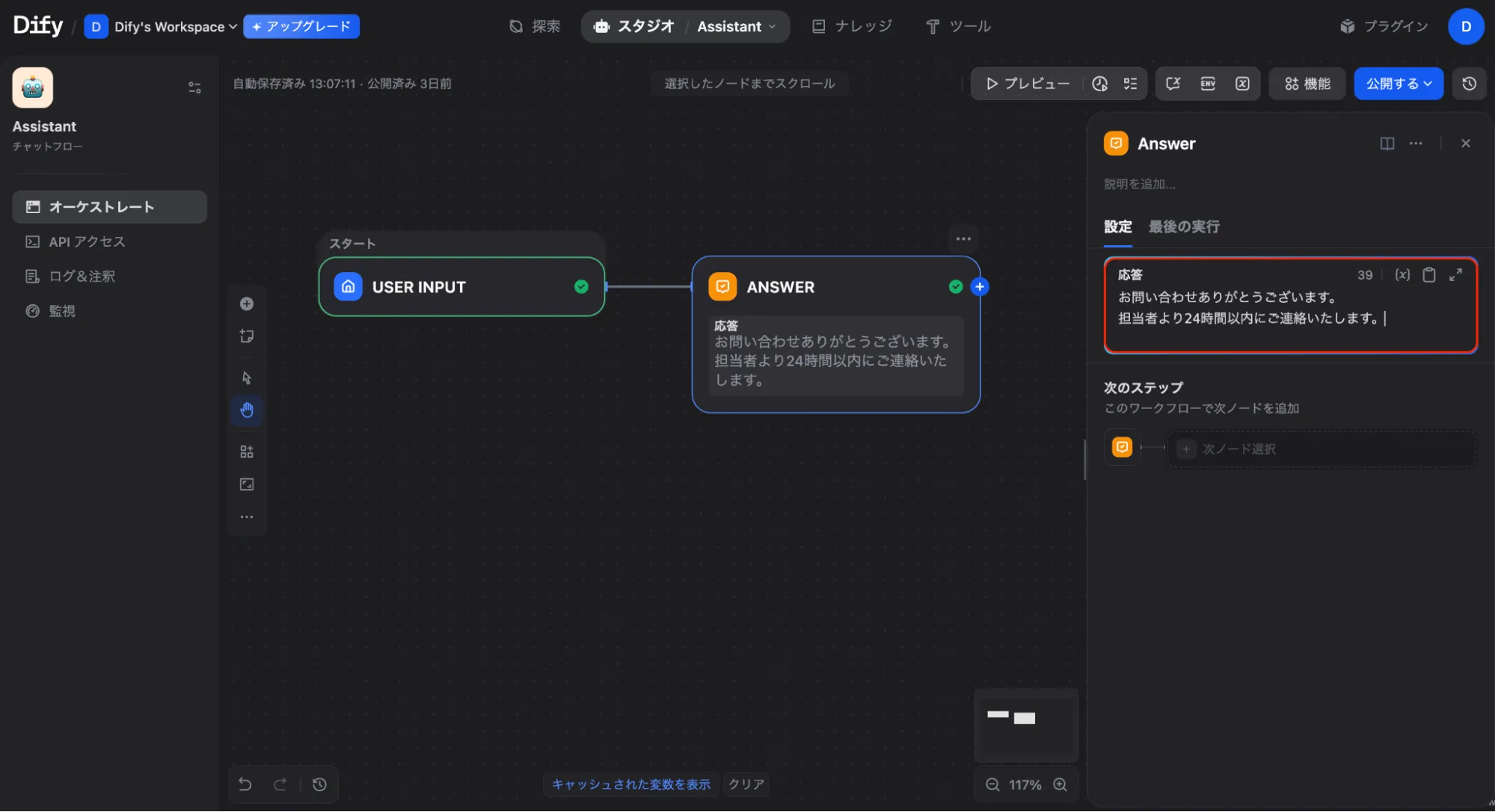
Task: Click the organize nodes layout icon
Action: pyautogui.click(x=247, y=452)
